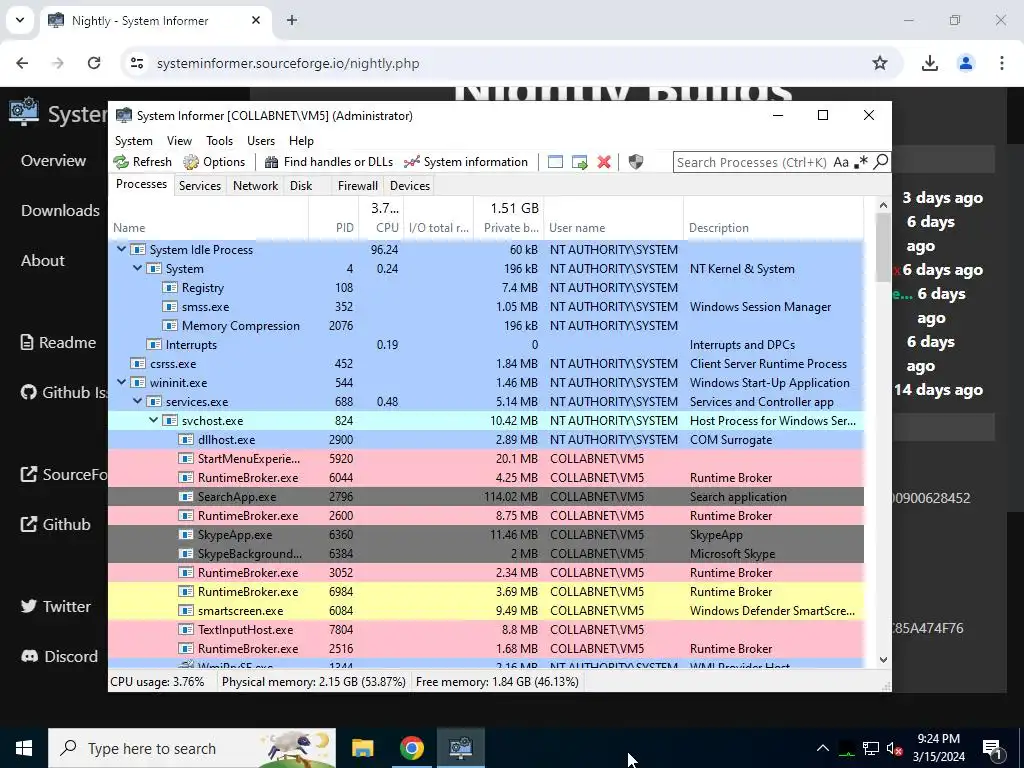
Task: Focus the Search Processes input field
Action: (x=752, y=162)
